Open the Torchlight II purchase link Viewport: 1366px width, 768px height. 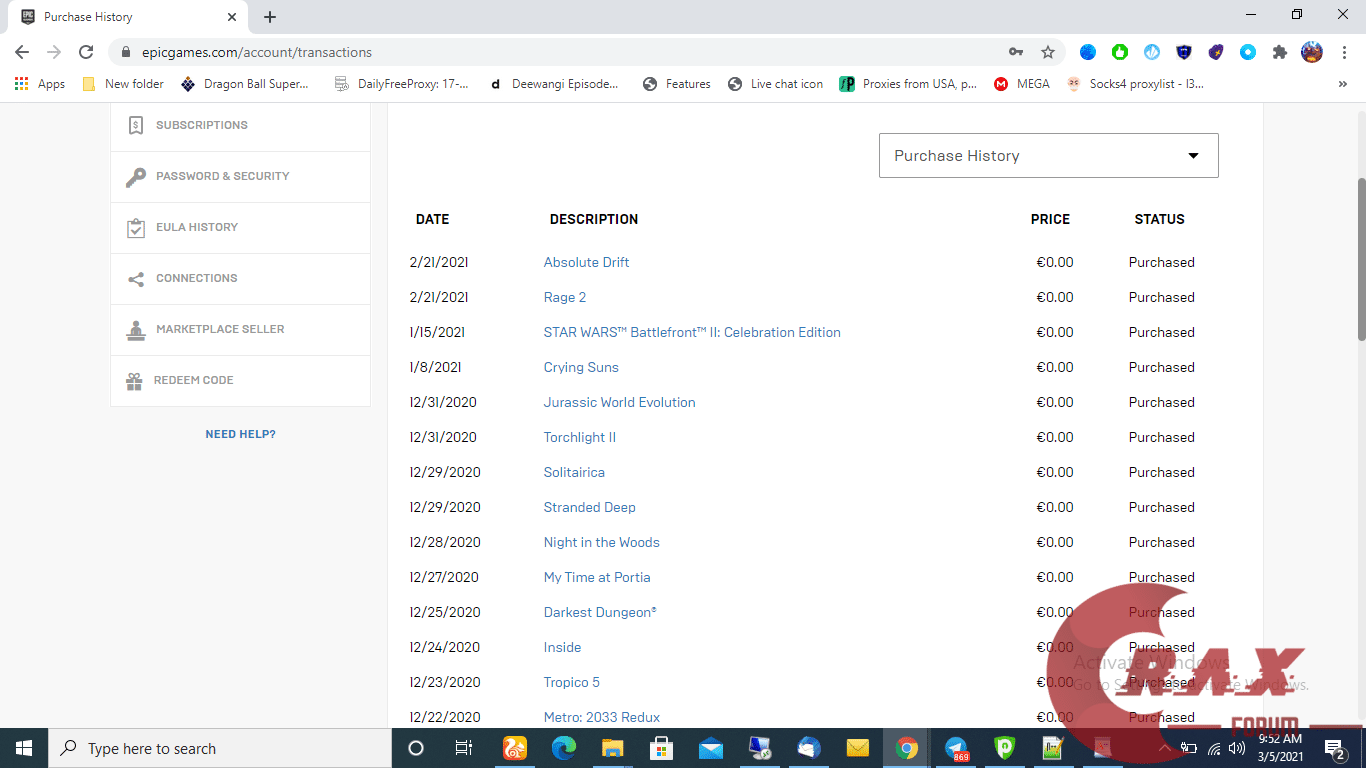click(x=580, y=437)
